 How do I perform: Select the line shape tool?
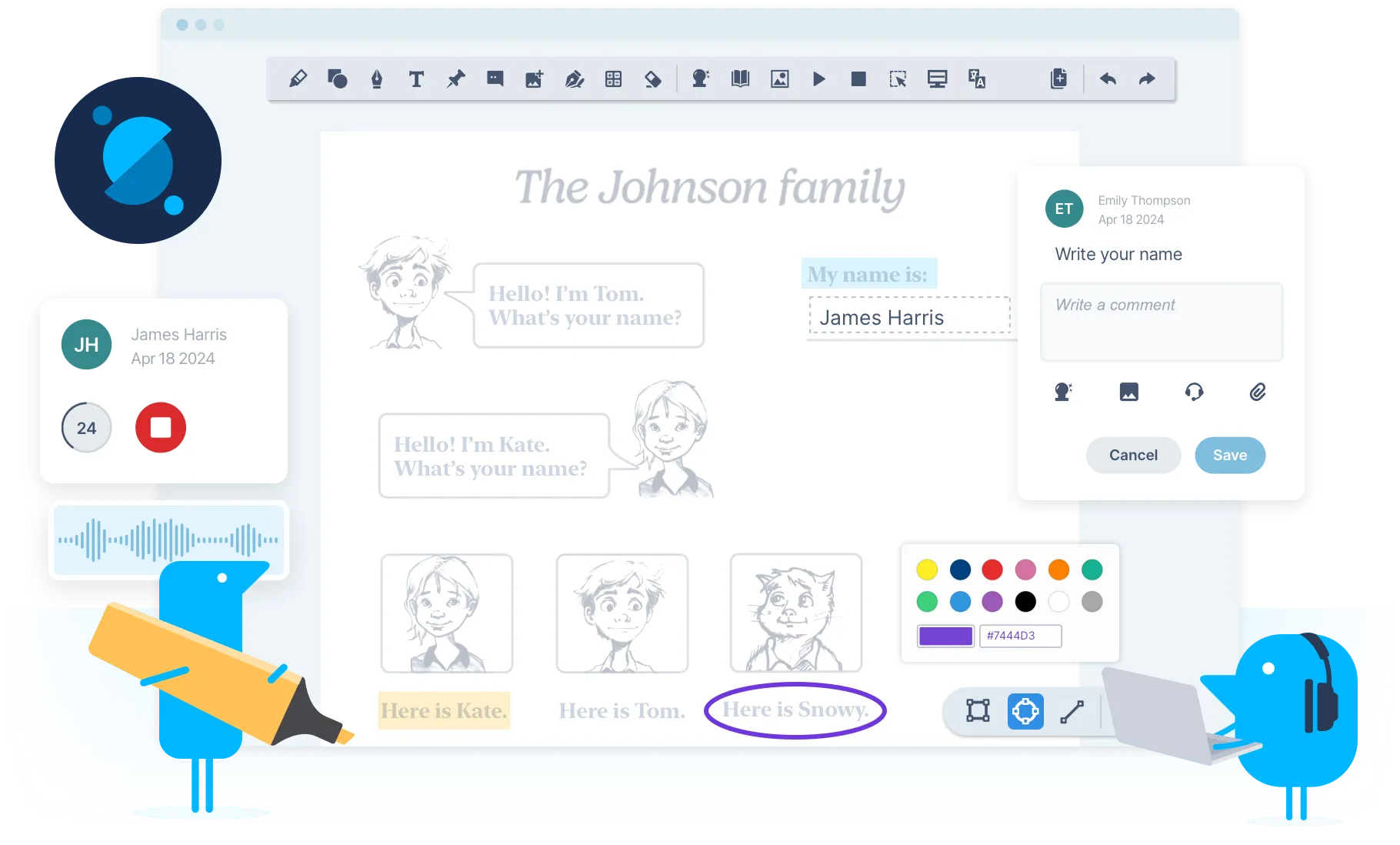click(1072, 711)
